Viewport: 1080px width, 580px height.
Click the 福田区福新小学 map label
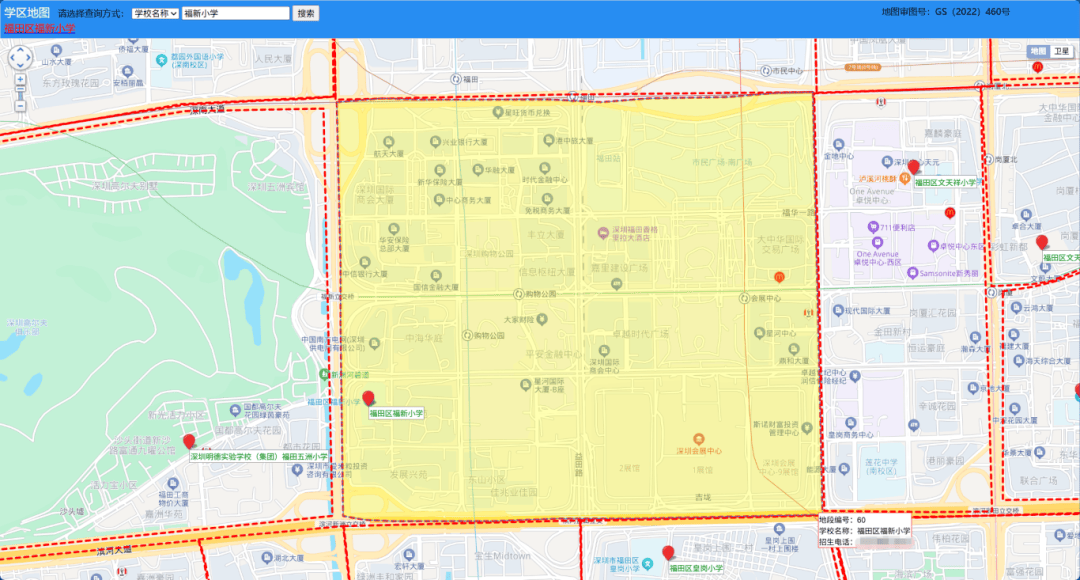point(396,413)
